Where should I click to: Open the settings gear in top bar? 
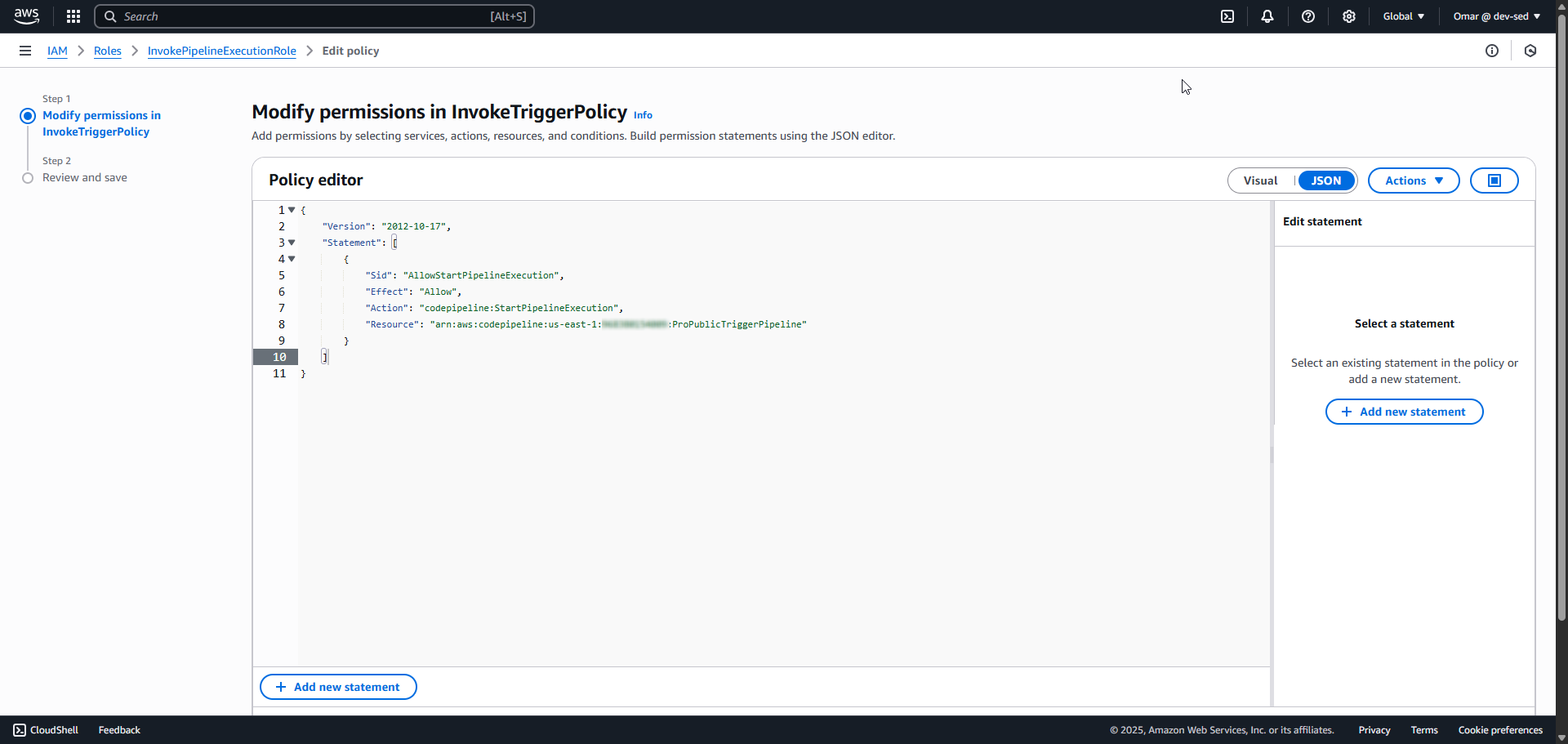pyautogui.click(x=1349, y=16)
